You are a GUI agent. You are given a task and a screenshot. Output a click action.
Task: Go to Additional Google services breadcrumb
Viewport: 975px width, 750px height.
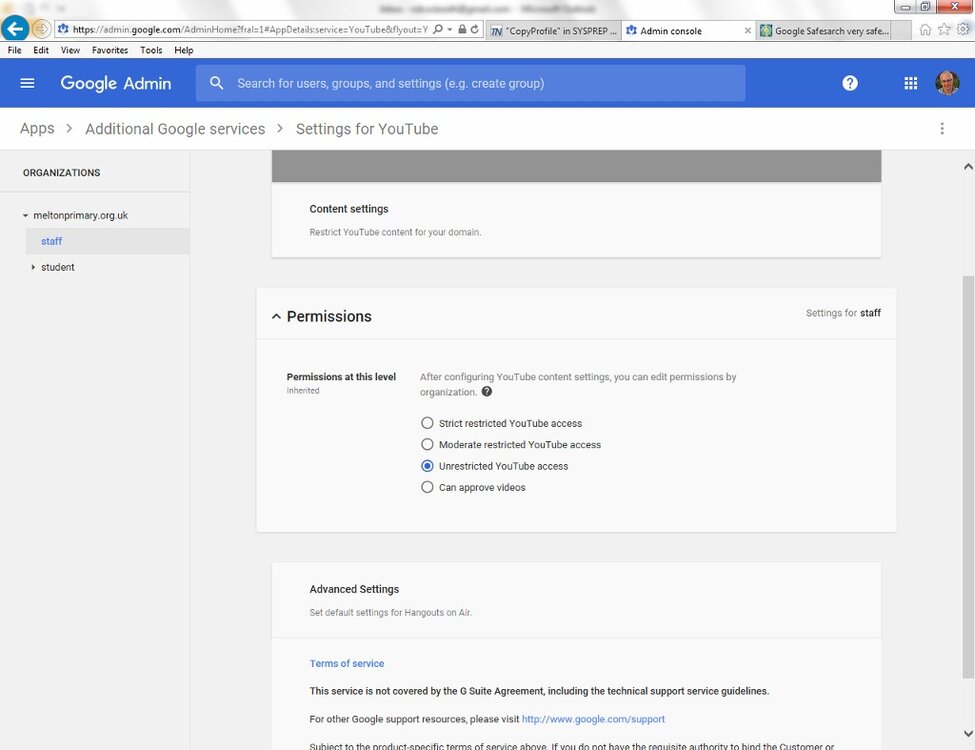coord(175,129)
